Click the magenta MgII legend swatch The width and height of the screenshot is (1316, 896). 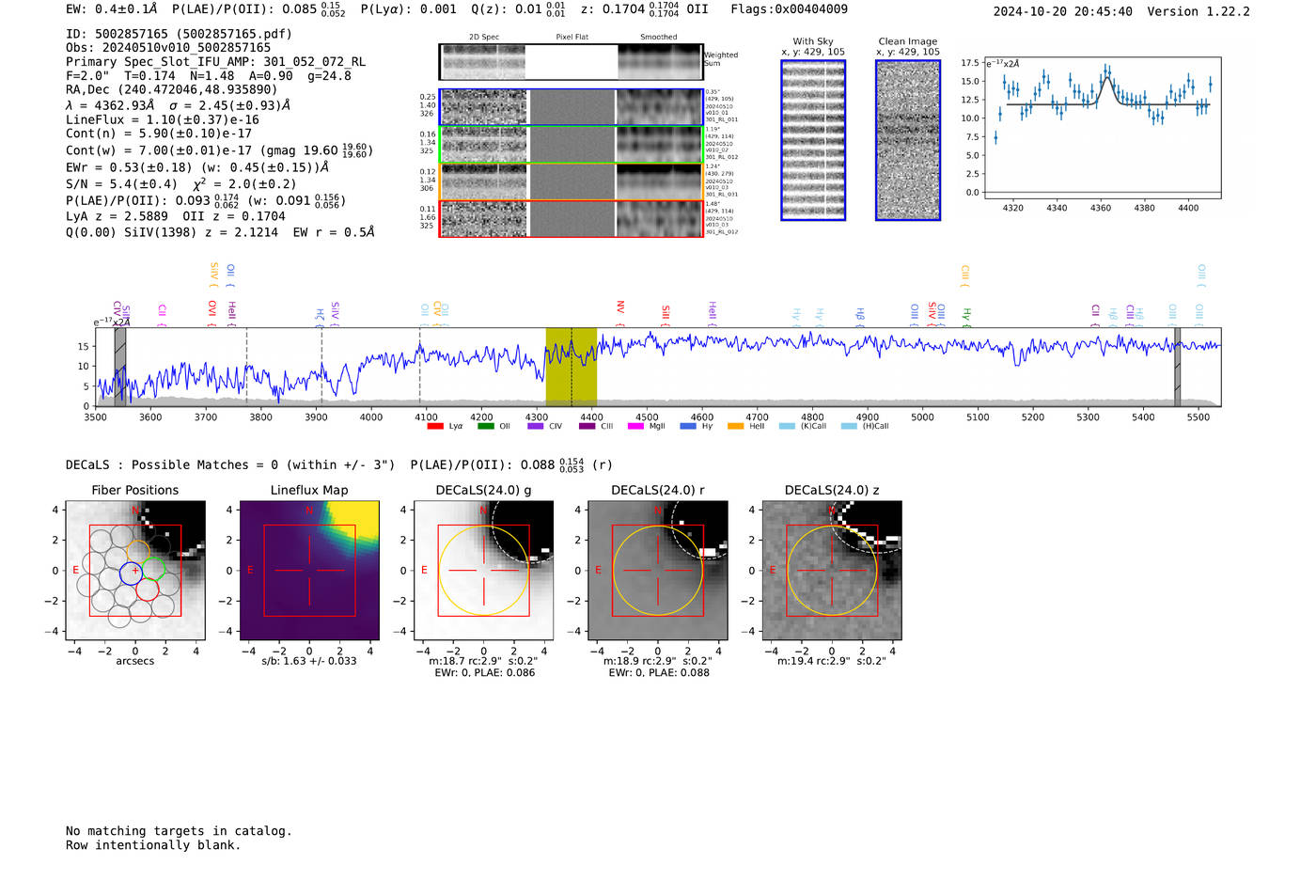(x=635, y=426)
